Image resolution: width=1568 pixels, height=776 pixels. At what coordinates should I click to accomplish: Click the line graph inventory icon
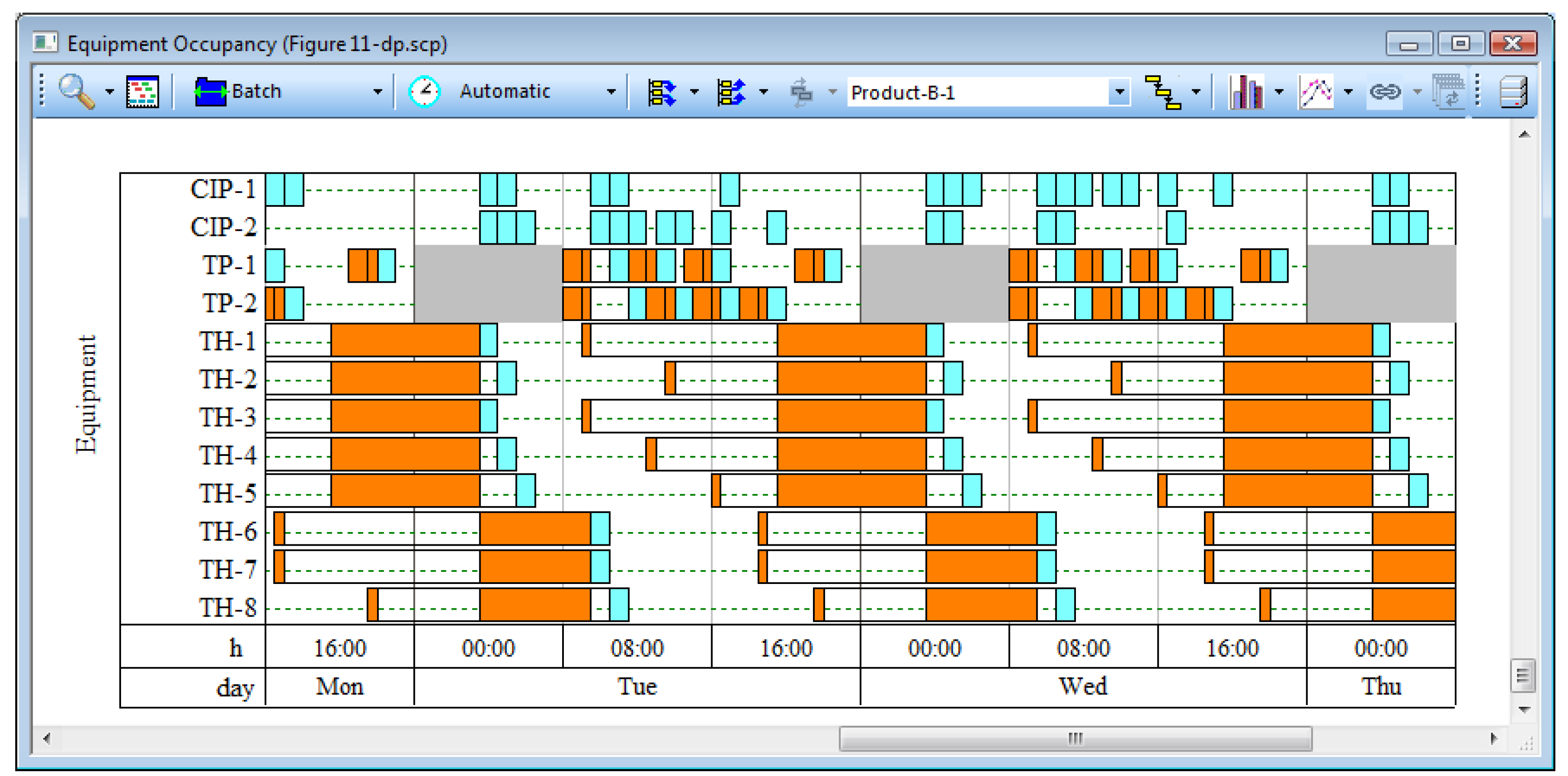coord(1315,92)
